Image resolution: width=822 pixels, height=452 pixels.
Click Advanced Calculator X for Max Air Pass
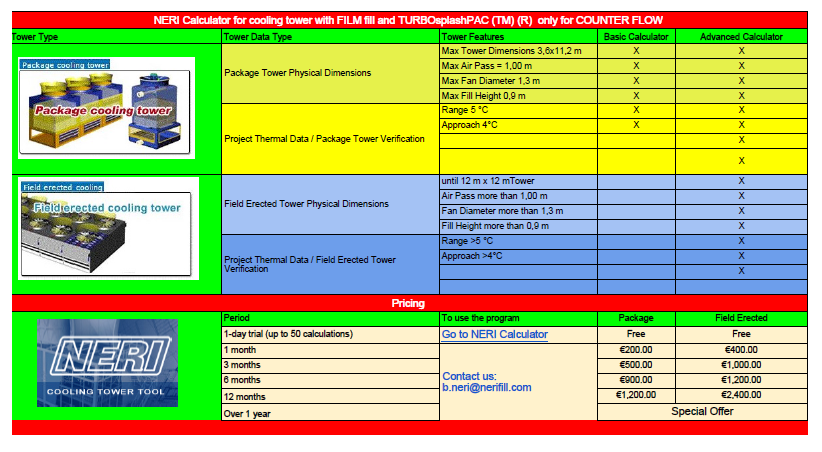point(741,66)
